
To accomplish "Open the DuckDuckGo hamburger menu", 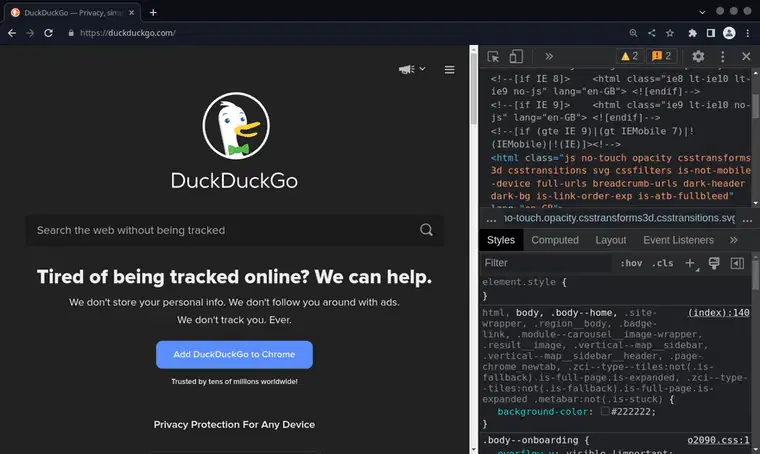I will coord(449,70).
